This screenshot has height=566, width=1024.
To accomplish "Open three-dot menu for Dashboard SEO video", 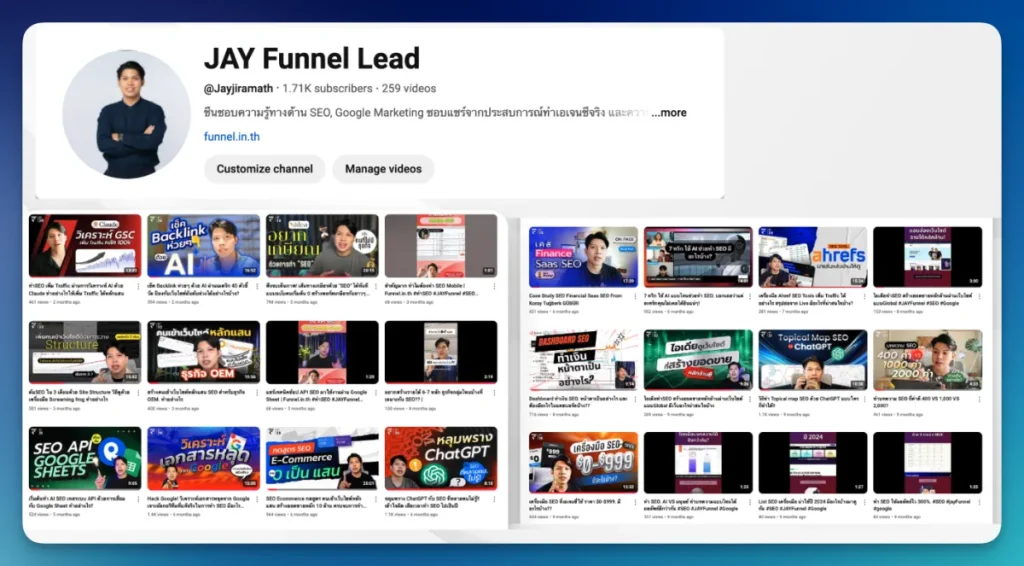I will [x=635, y=399].
